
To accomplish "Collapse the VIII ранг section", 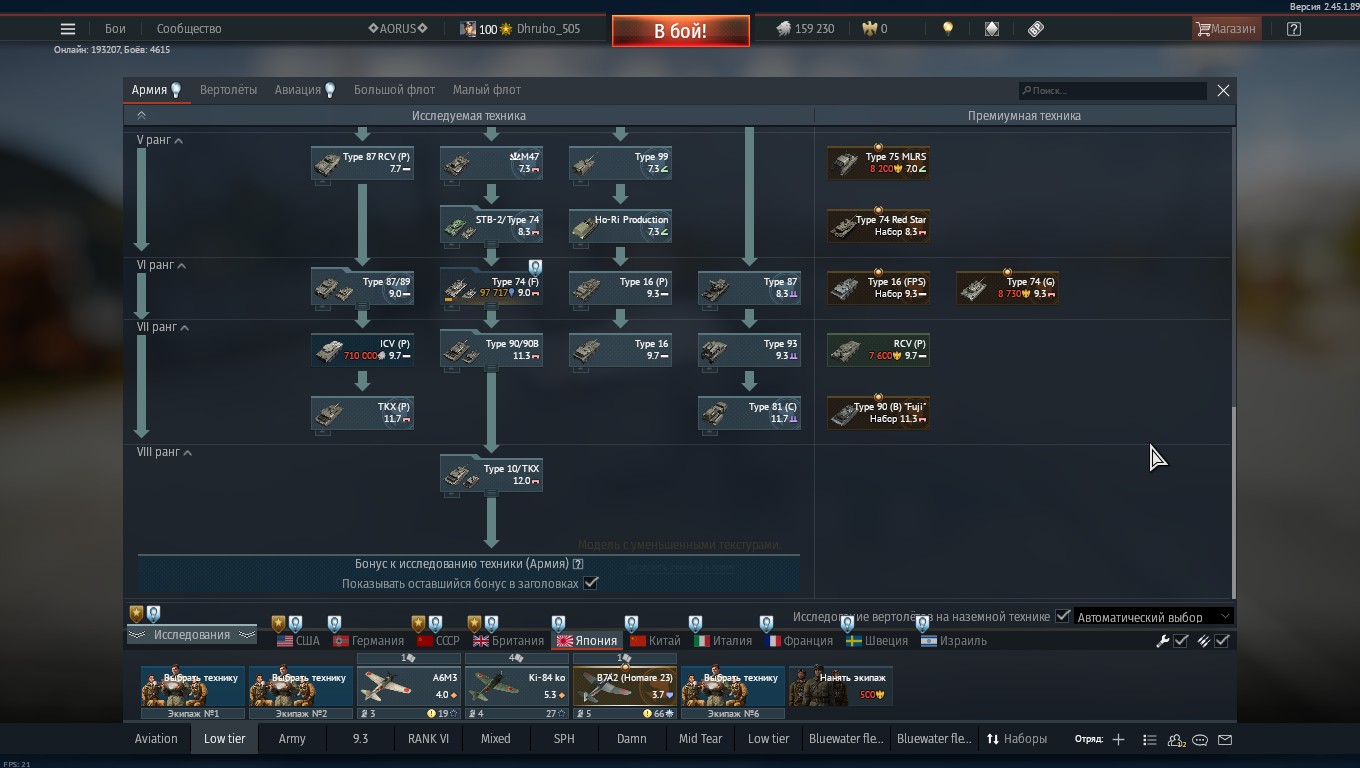I will tap(165, 452).
